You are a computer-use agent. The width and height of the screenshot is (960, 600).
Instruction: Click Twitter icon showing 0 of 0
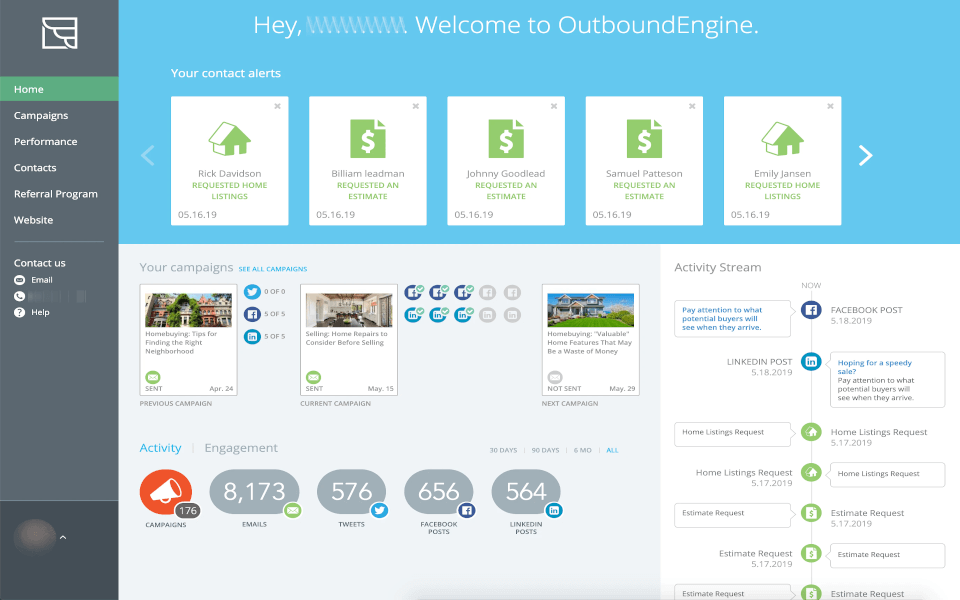[252, 291]
